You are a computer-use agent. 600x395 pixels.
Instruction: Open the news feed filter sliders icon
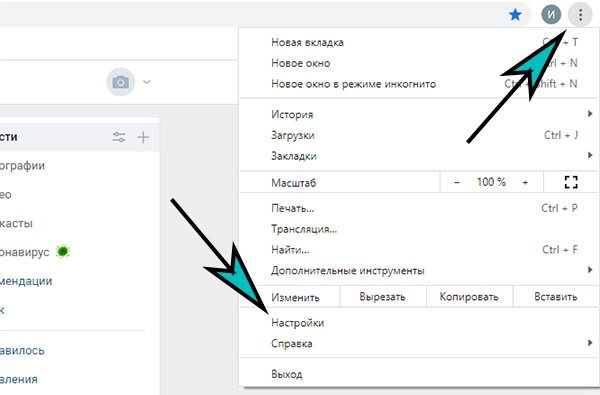119,137
